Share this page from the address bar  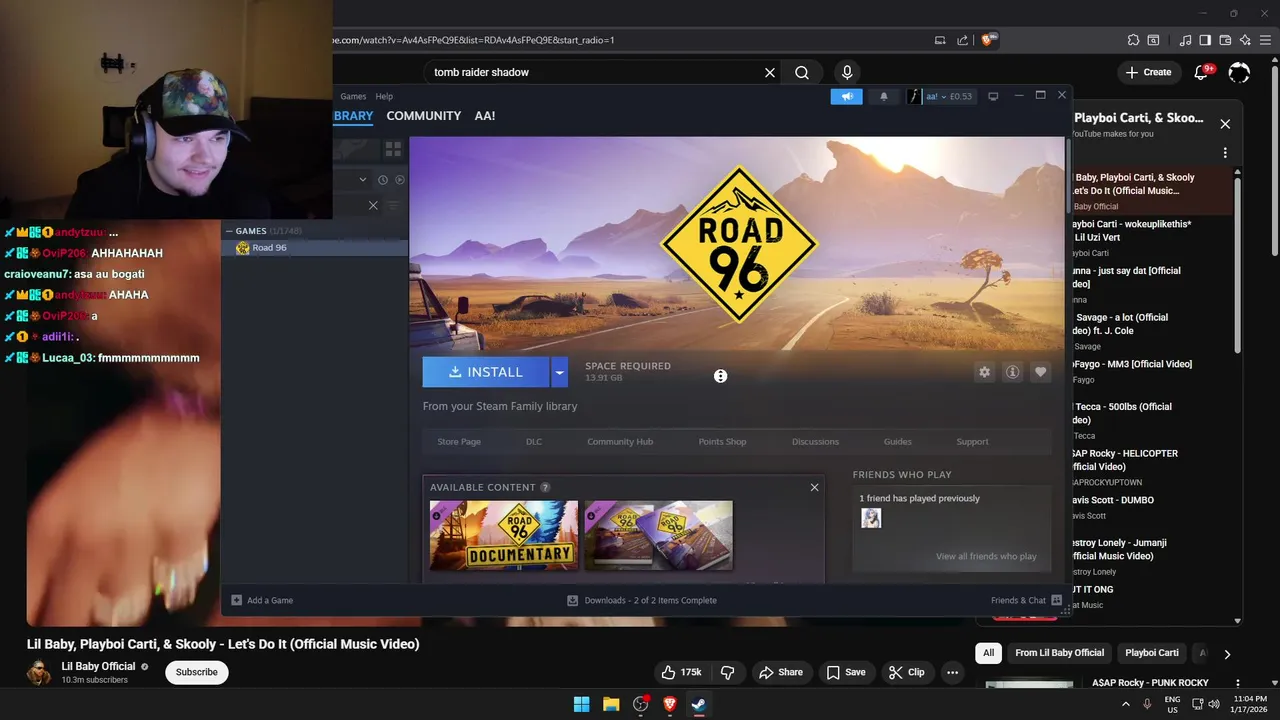click(x=962, y=40)
